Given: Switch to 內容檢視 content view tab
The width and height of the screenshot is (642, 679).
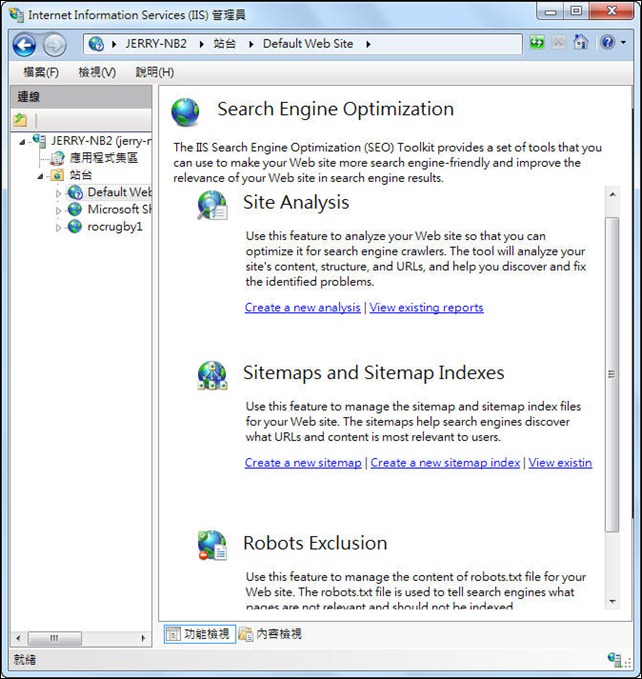Looking at the screenshot, I should tap(271, 634).
